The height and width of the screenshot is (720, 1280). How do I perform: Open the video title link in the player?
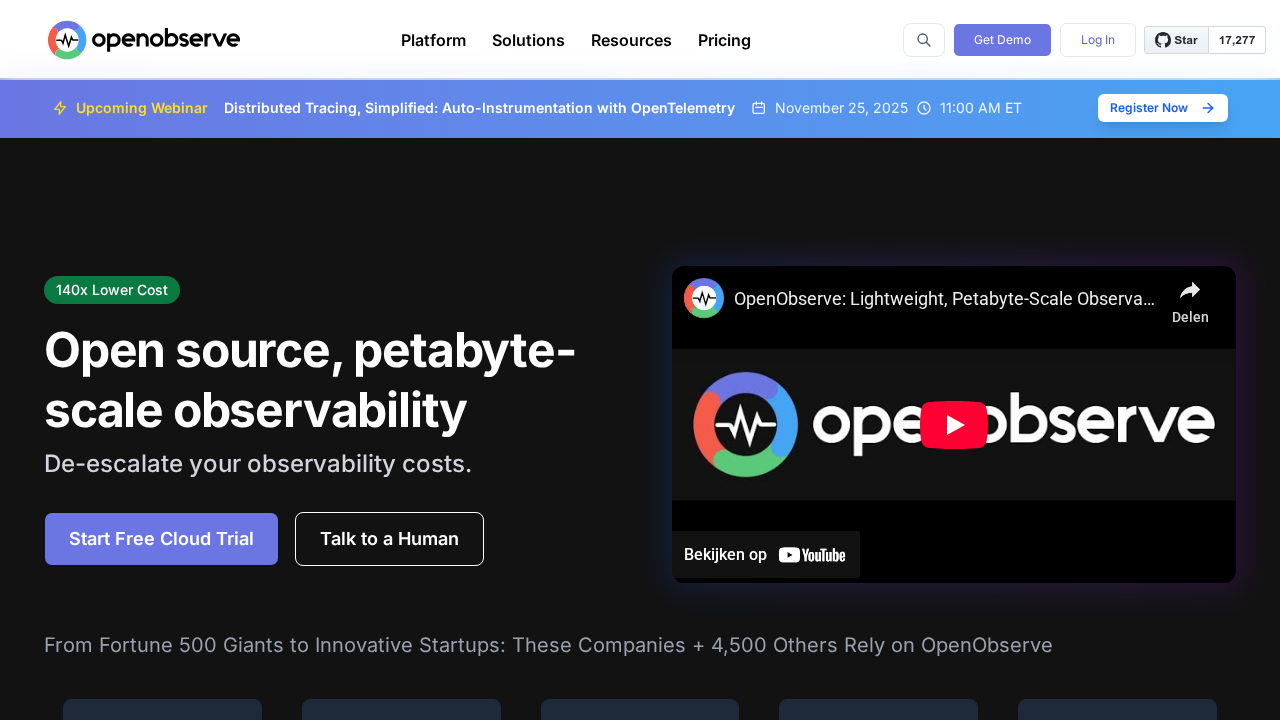[944, 298]
